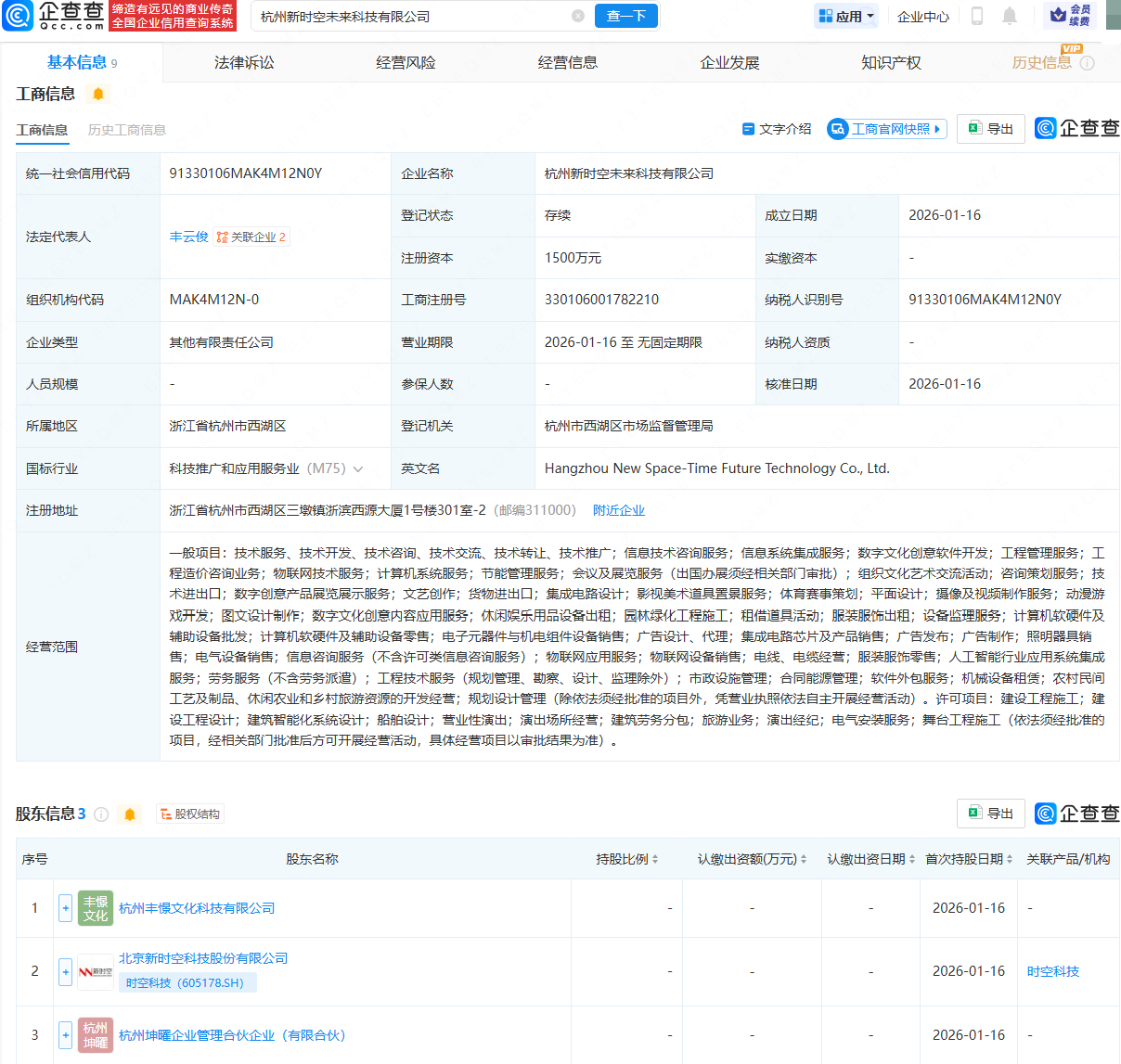Open the 应用 dropdown menu
This screenshot has width=1121, height=1064.
click(845, 16)
